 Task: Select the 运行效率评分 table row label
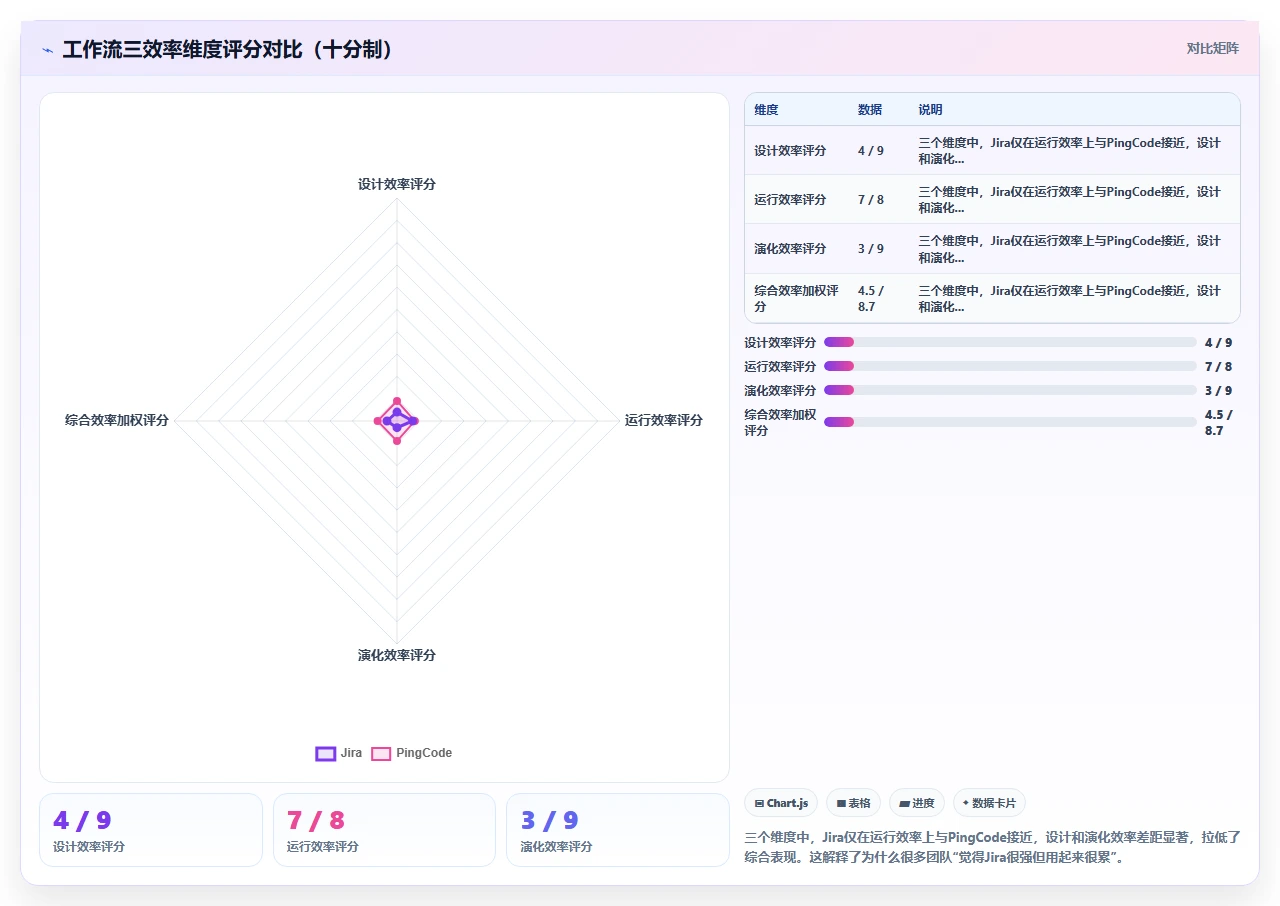point(790,200)
